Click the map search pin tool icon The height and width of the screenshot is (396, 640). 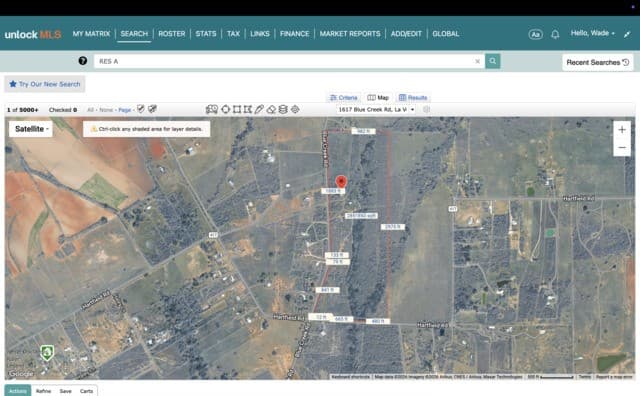coord(212,109)
